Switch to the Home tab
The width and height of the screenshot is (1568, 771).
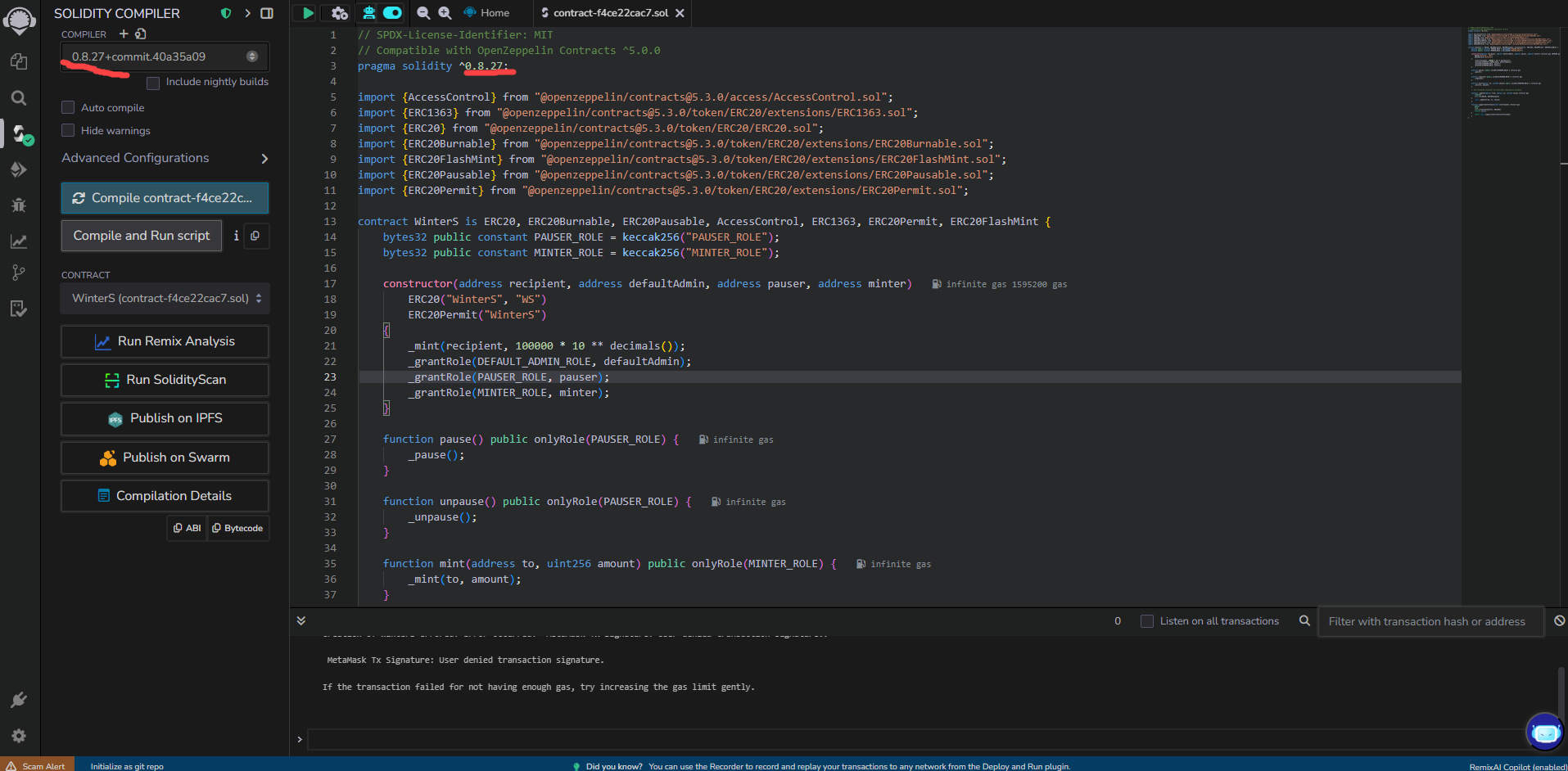[487, 12]
